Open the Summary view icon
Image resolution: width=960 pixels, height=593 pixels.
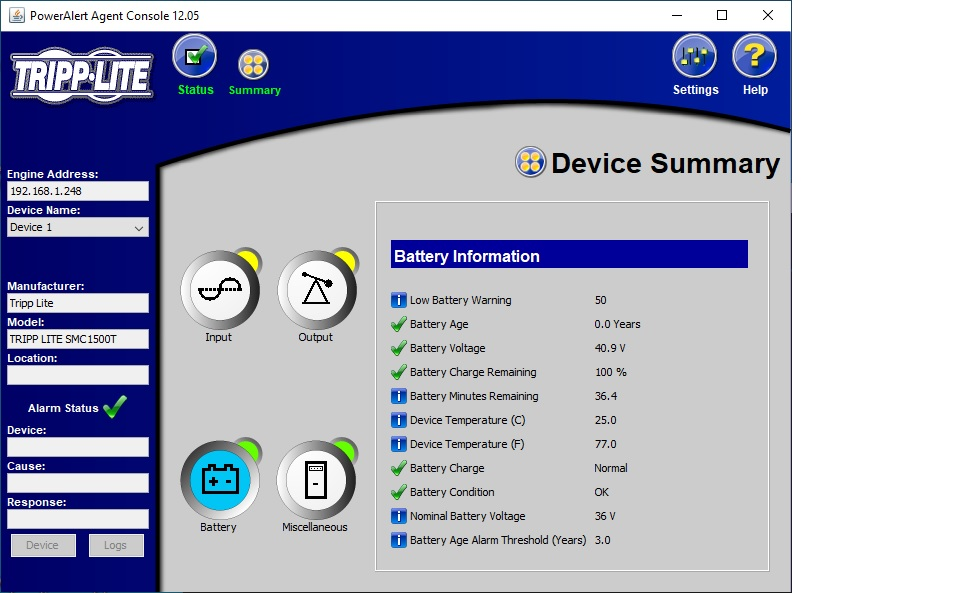tap(253, 64)
